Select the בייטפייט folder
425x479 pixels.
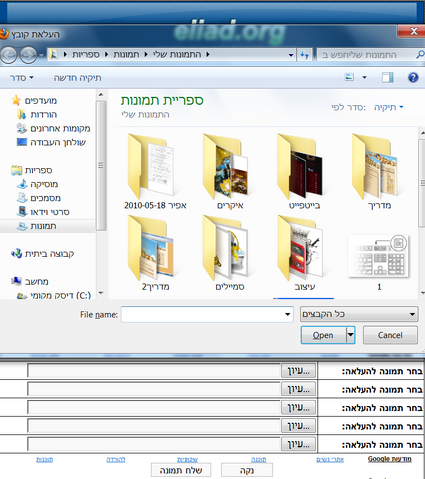click(x=304, y=171)
